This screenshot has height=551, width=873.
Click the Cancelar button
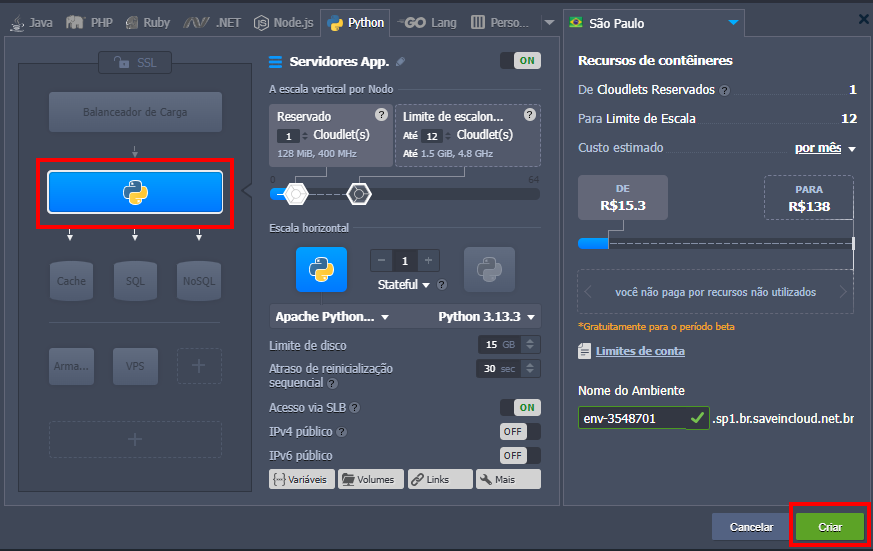751,527
